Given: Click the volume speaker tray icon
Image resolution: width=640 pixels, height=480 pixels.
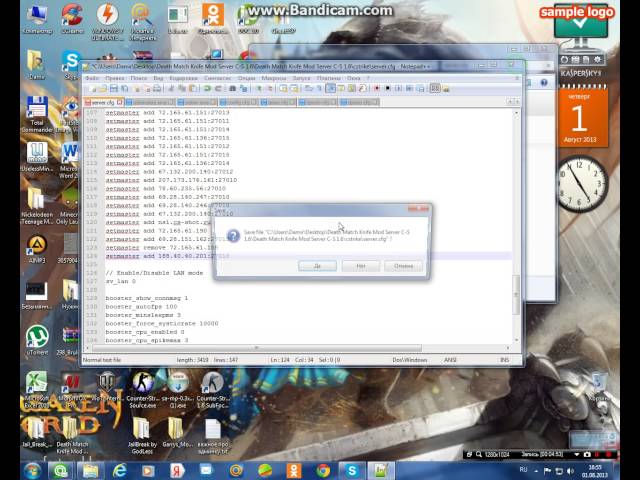Looking at the screenshot, I should point(571,471).
